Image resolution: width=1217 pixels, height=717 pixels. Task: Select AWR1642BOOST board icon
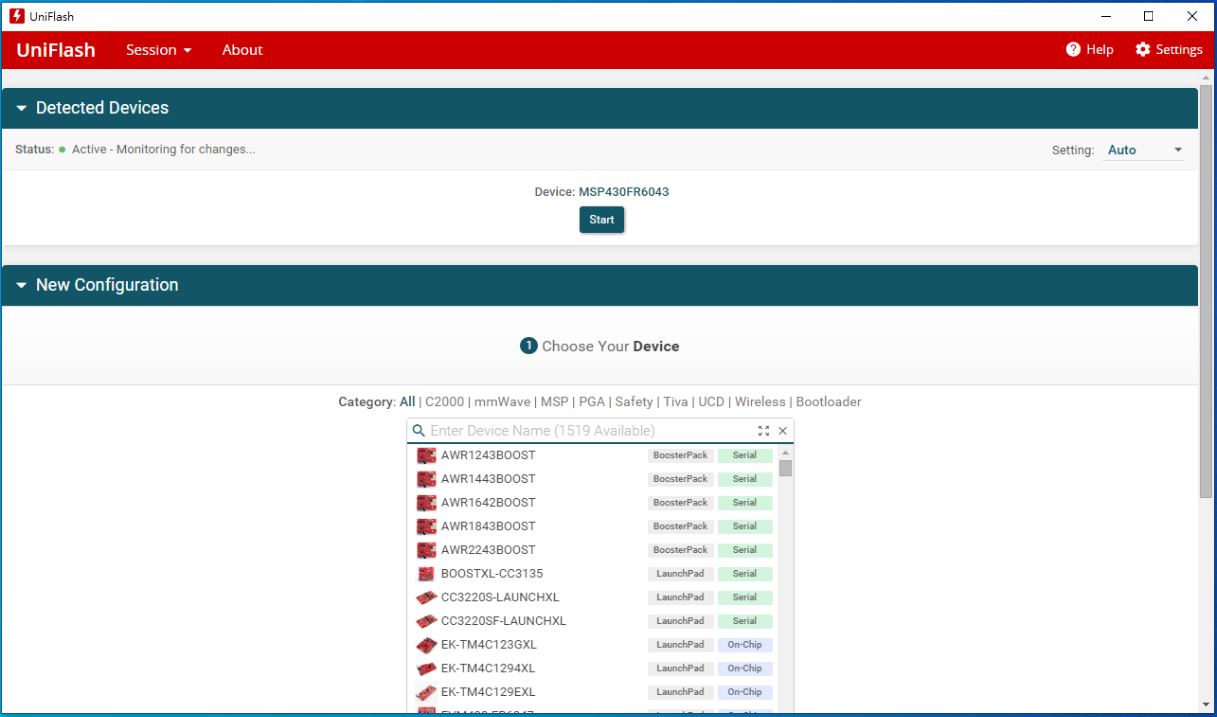[426, 503]
